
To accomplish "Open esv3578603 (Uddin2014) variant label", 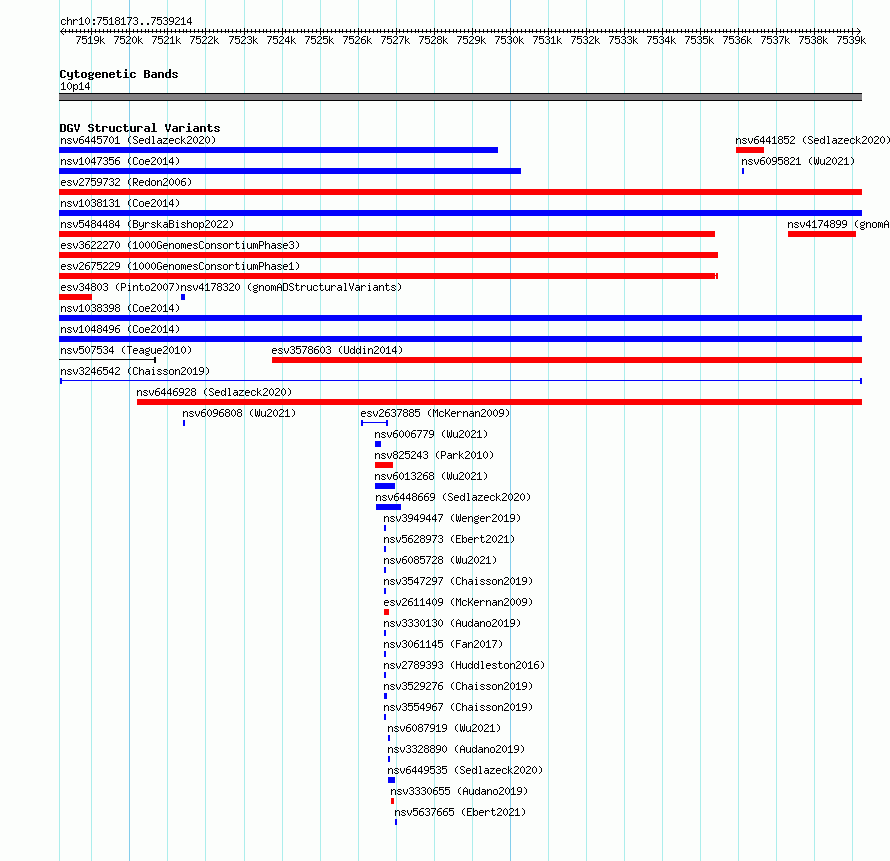I will [337, 350].
